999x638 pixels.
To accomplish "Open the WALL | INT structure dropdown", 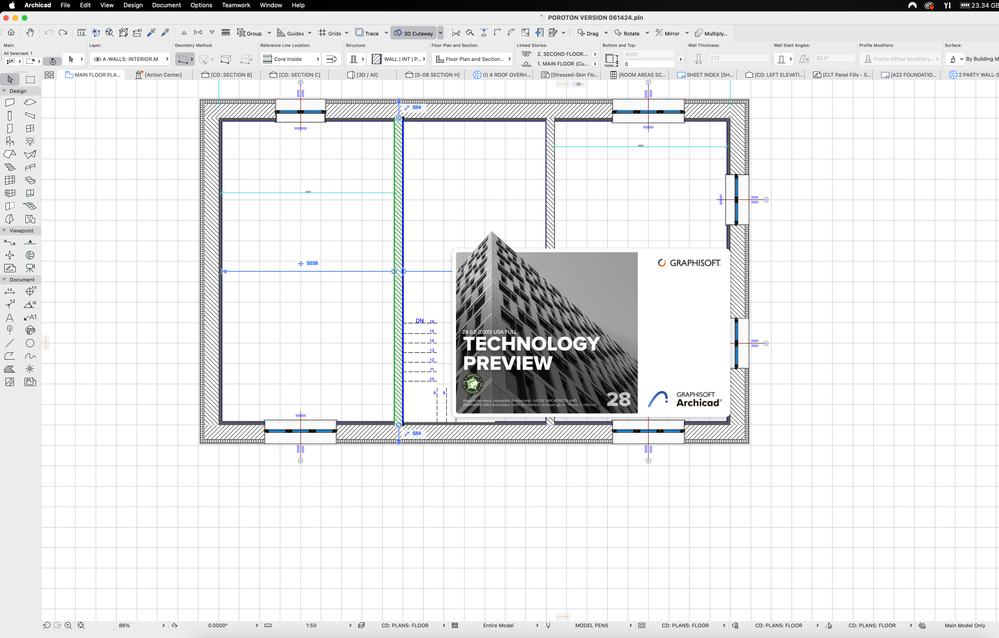I will (x=398, y=59).
